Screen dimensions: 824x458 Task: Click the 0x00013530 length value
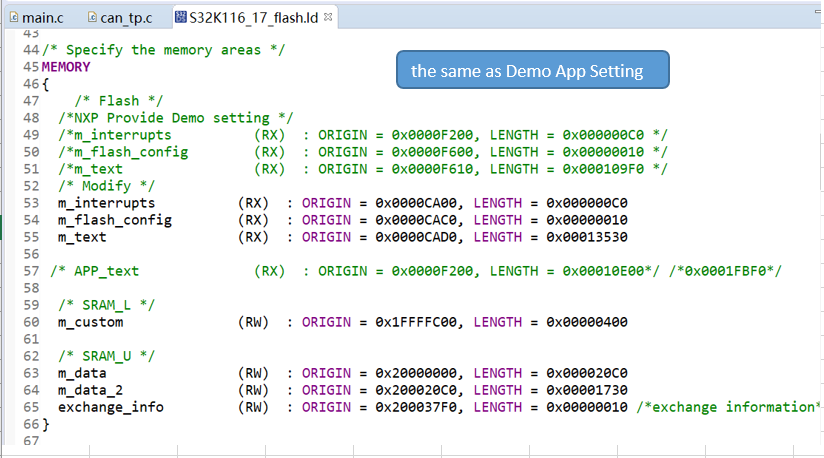point(587,237)
